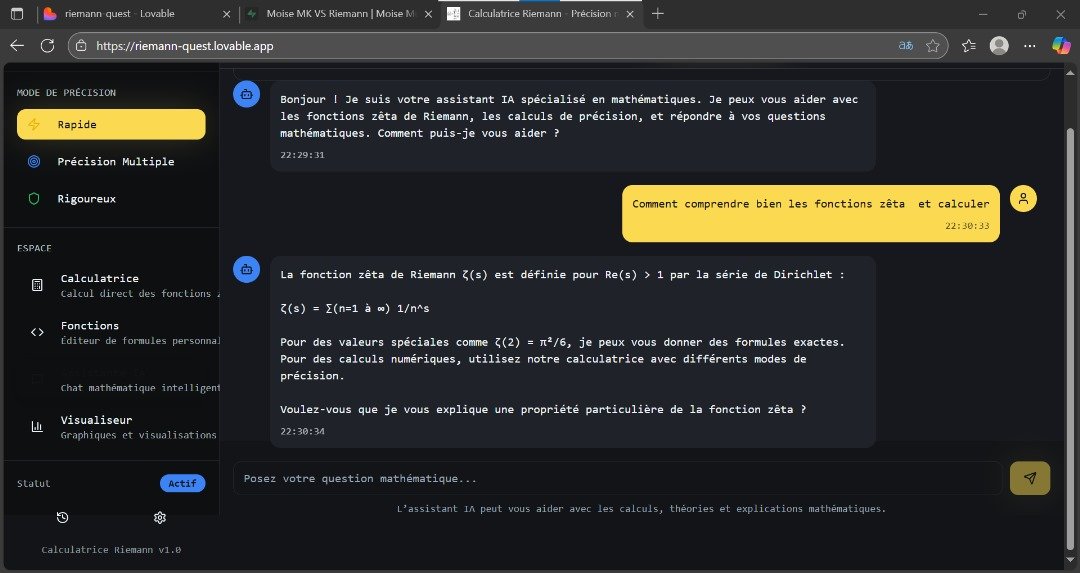Open history via the clock icon
This screenshot has height=573, width=1080.
tap(63, 517)
